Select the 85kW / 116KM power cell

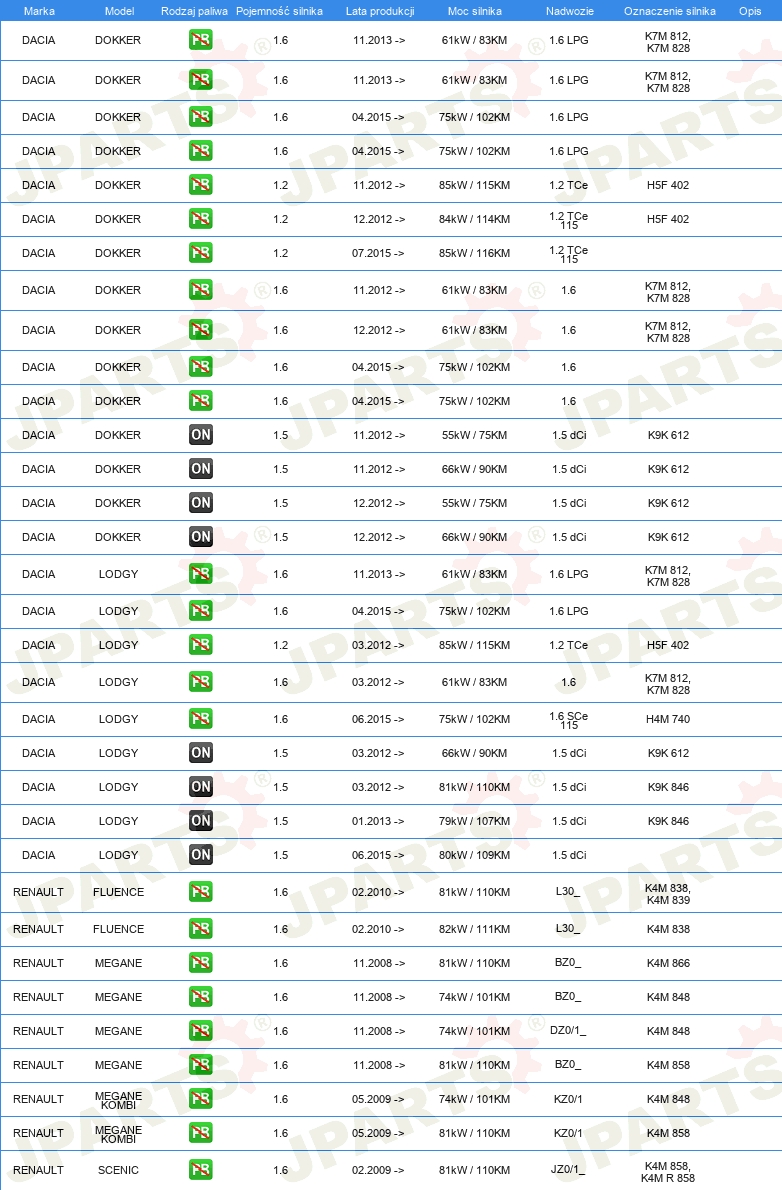475,253
